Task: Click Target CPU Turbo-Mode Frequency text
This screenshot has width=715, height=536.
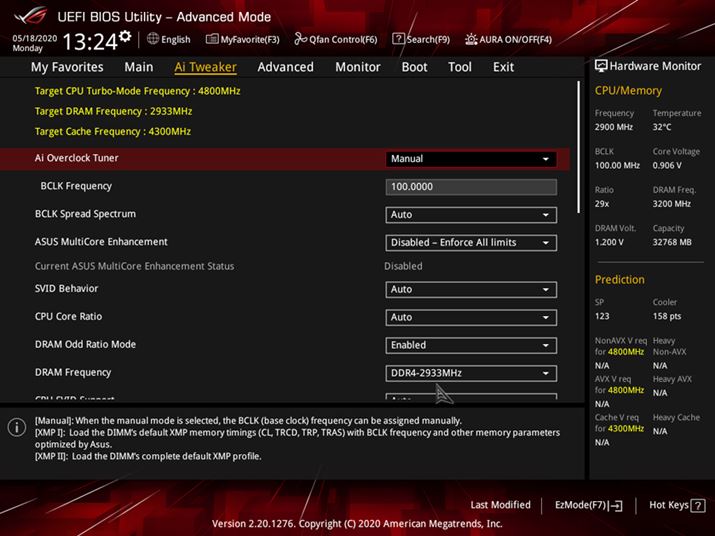Action: (137, 91)
